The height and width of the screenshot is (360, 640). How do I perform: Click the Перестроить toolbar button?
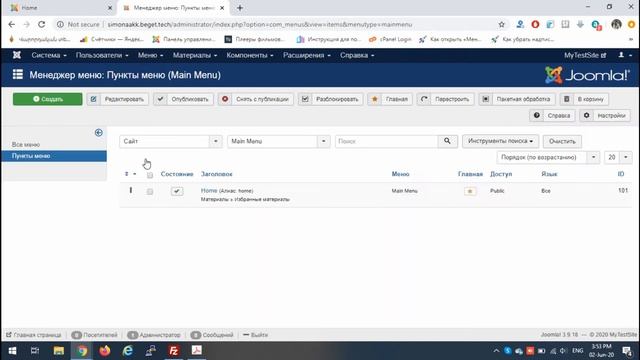[x=445, y=99]
